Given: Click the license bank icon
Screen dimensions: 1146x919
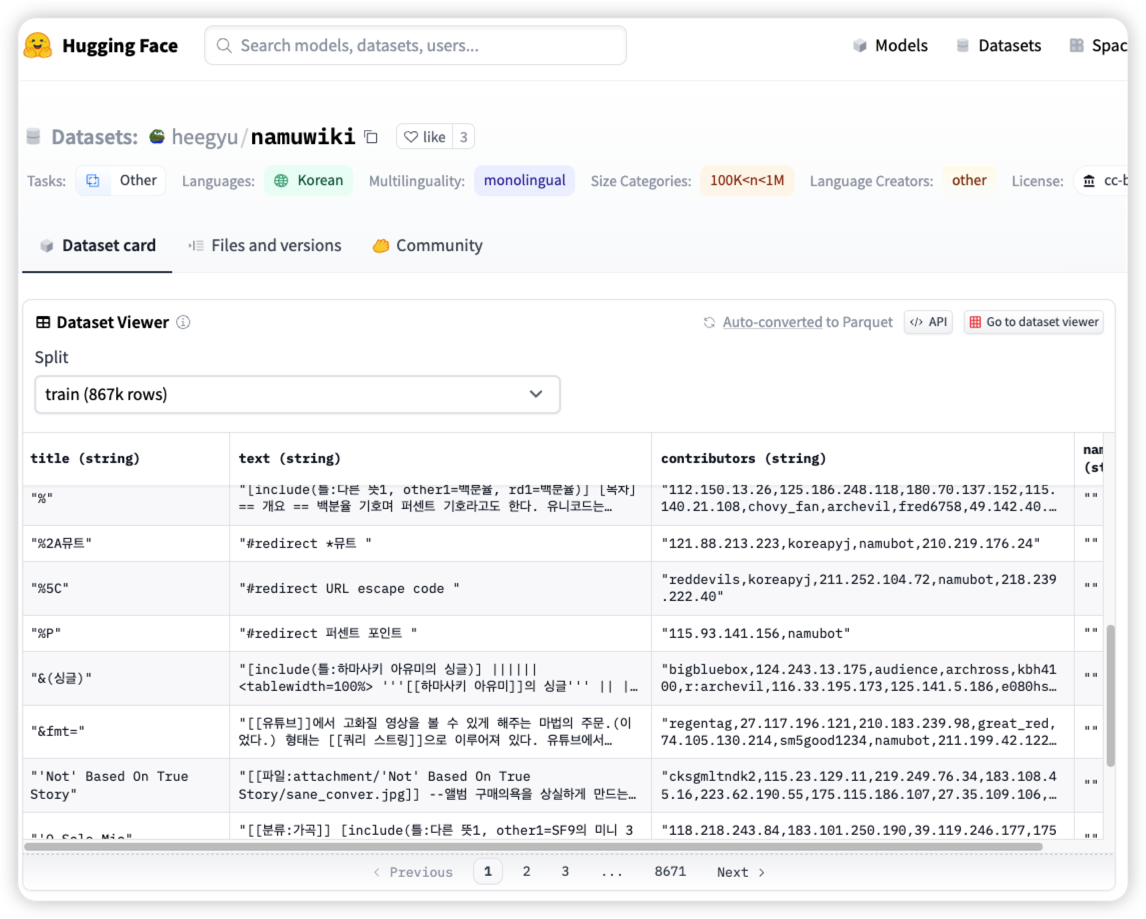Looking at the screenshot, I should 1089,181.
